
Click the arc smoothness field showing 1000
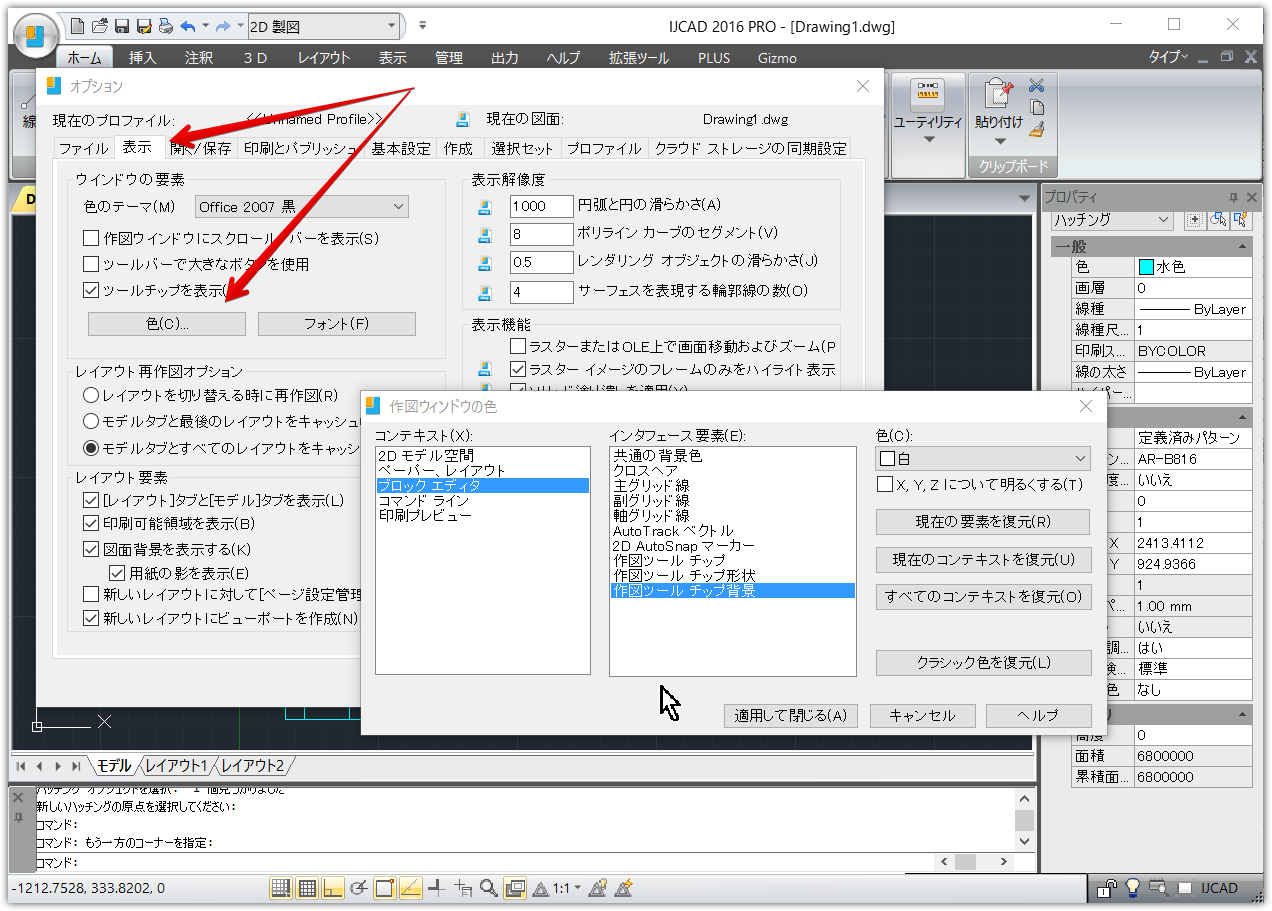[541, 206]
